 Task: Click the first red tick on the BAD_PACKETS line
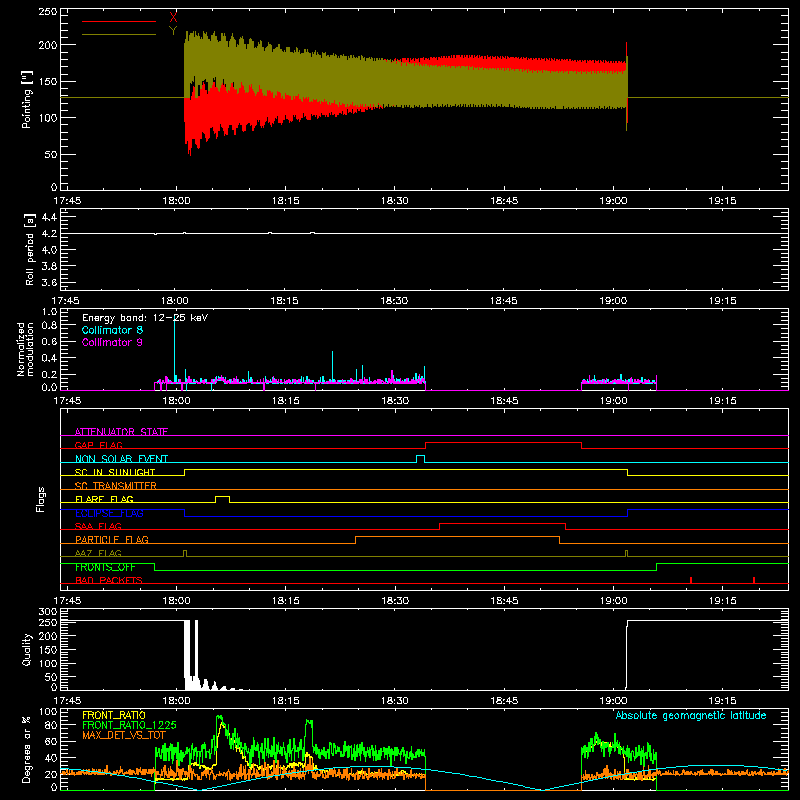[691, 580]
